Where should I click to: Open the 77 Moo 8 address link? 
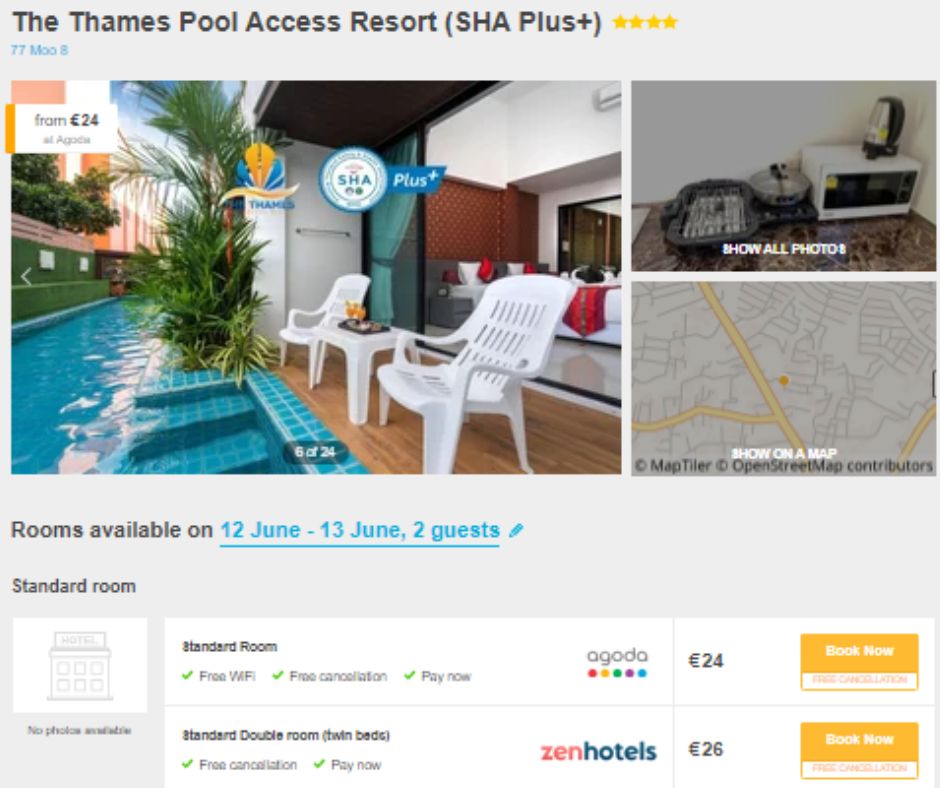pos(40,50)
